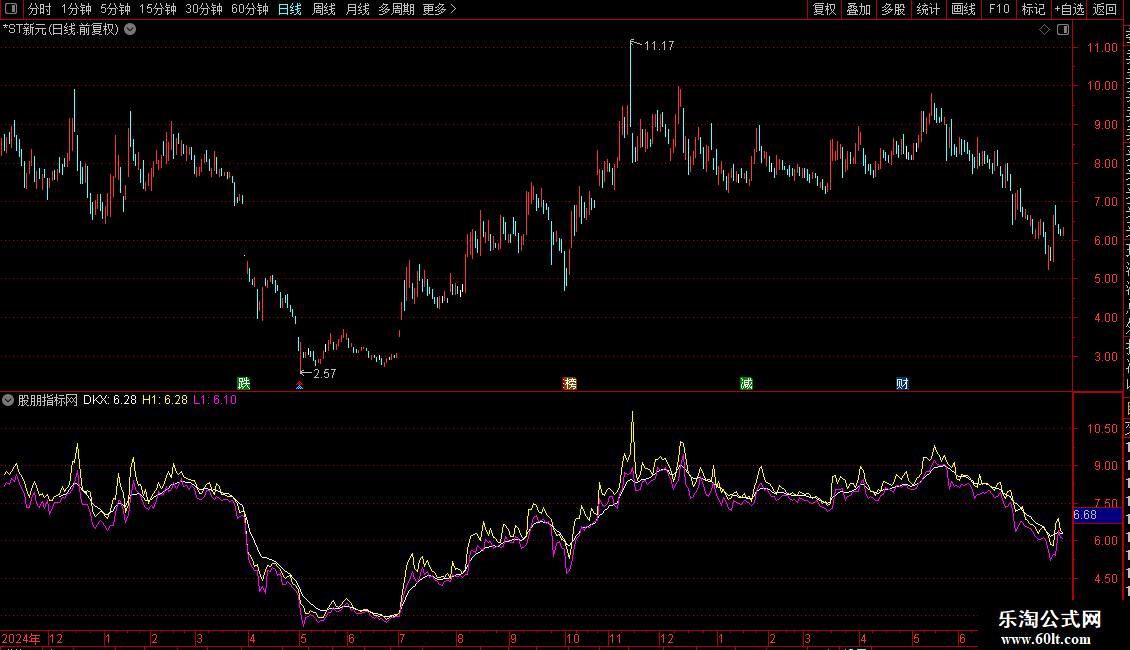Click the diamond marker icon
Viewport: 1130px width, 650px height.
pos(1044,30)
